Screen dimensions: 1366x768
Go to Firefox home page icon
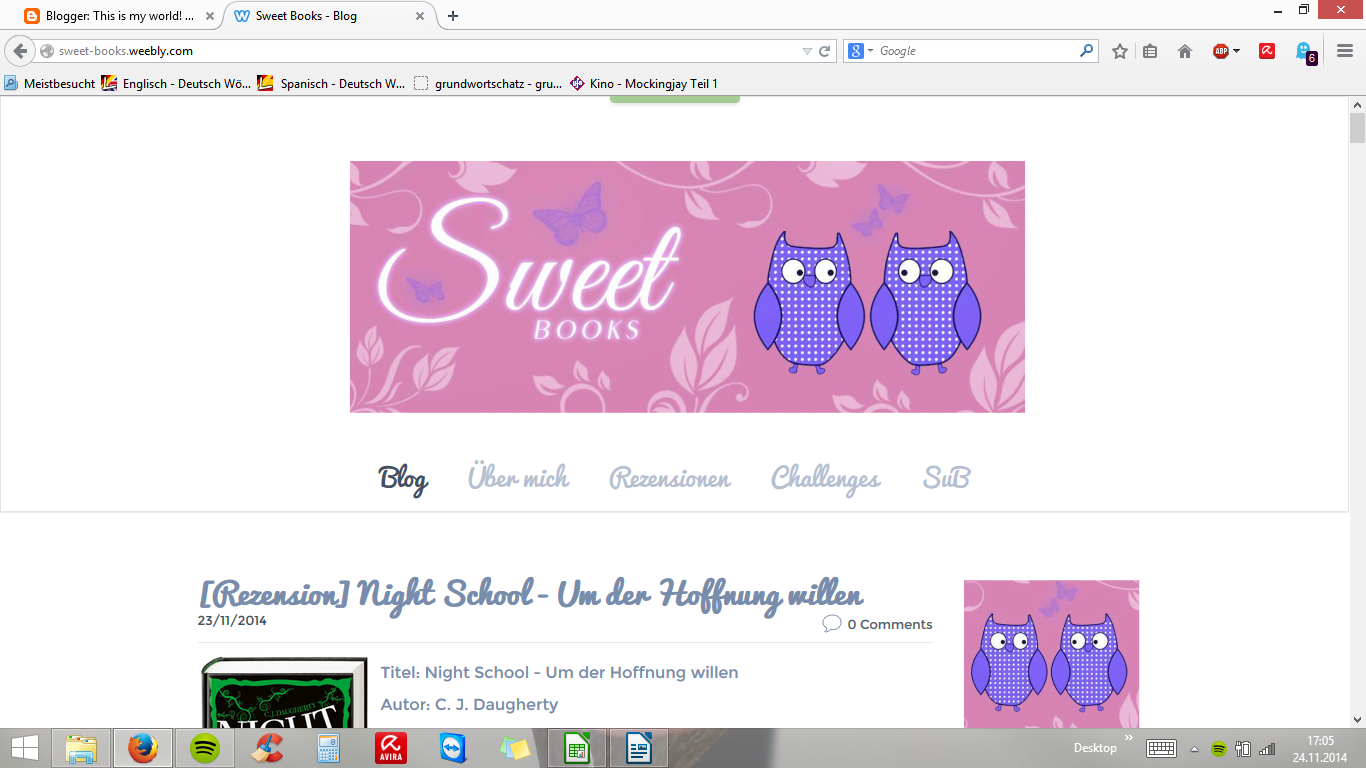(x=1185, y=51)
